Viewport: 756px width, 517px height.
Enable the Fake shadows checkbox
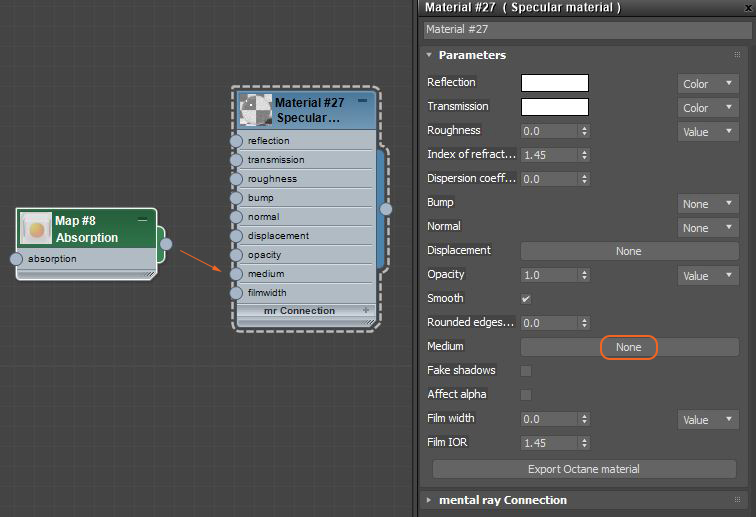pyautogui.click(x=526, y=371)
